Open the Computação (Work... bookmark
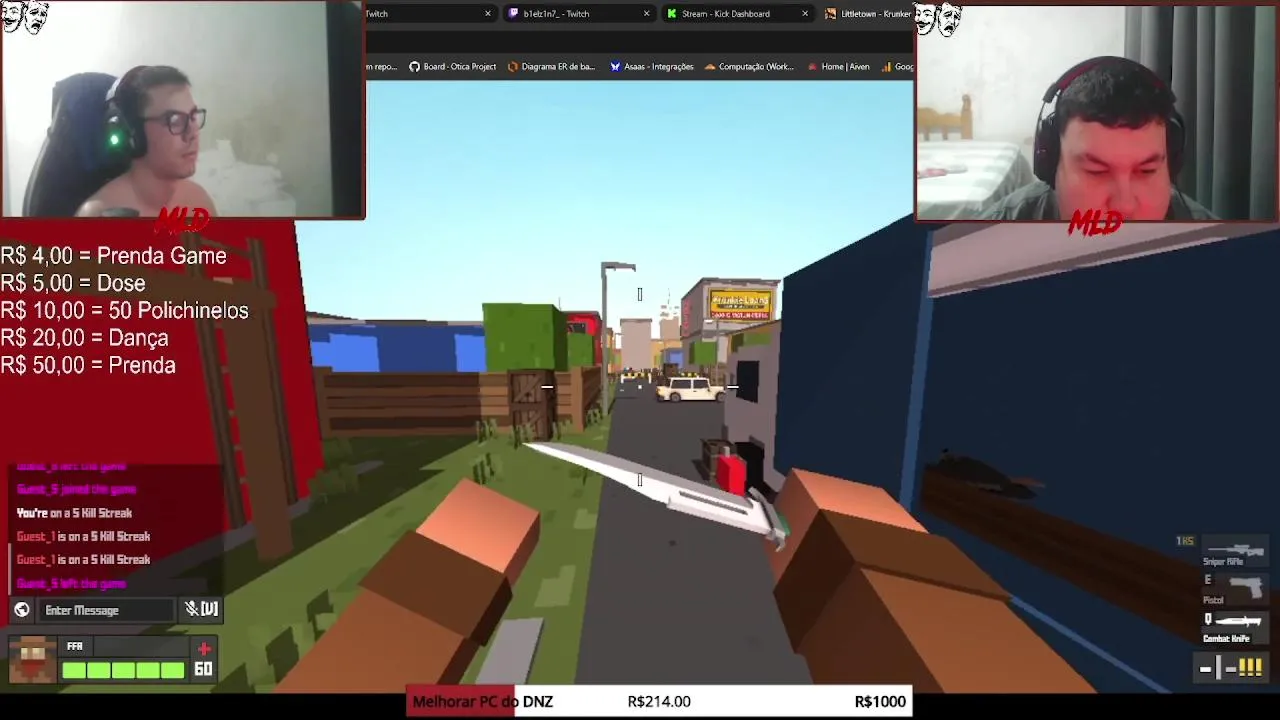Viewport: 1280px width, 720px height. tap(749, 67)
